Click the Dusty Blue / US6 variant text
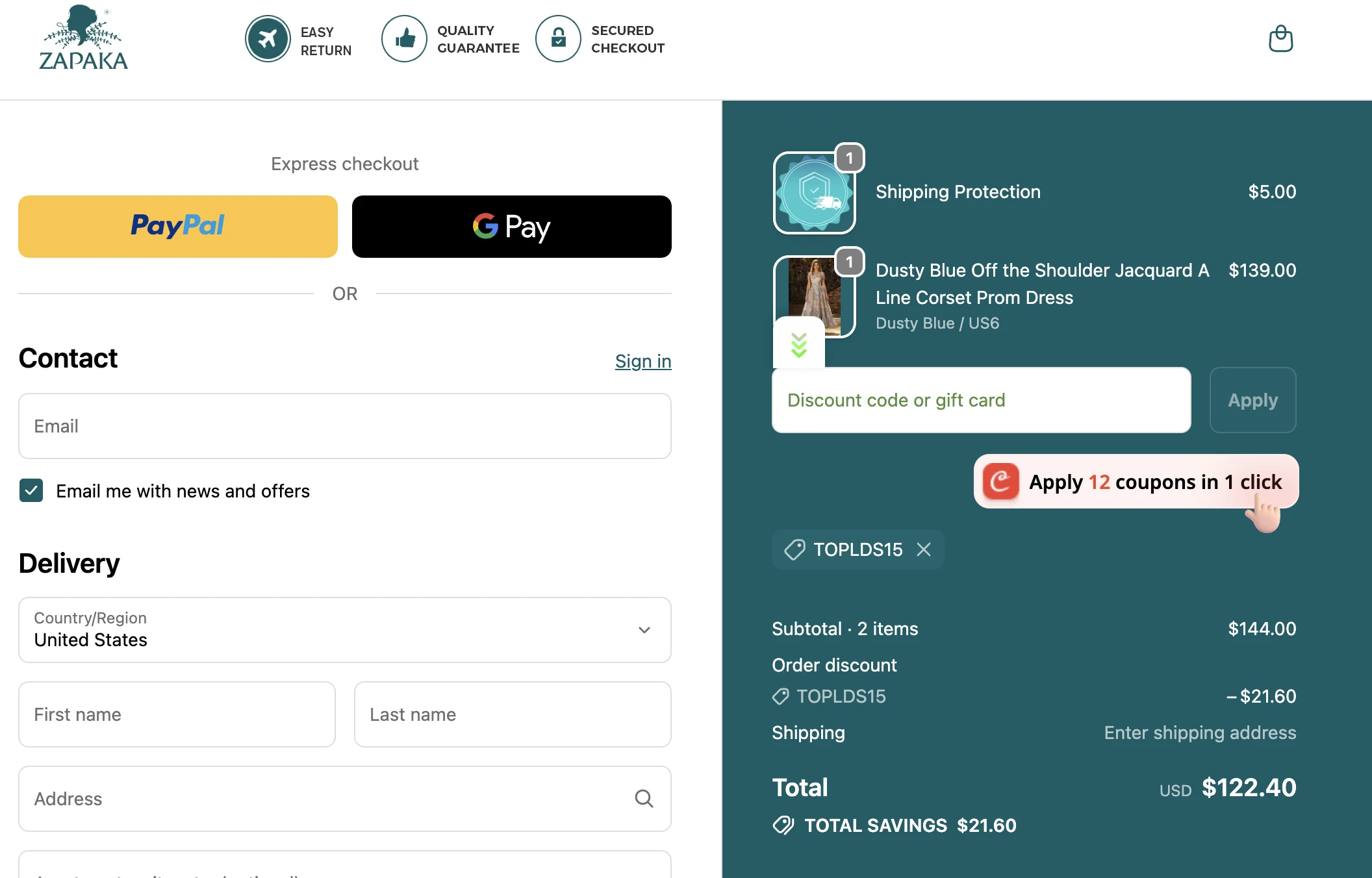Image resolution: width=1372 pixels, height=878 pixels. coord(937,323)
